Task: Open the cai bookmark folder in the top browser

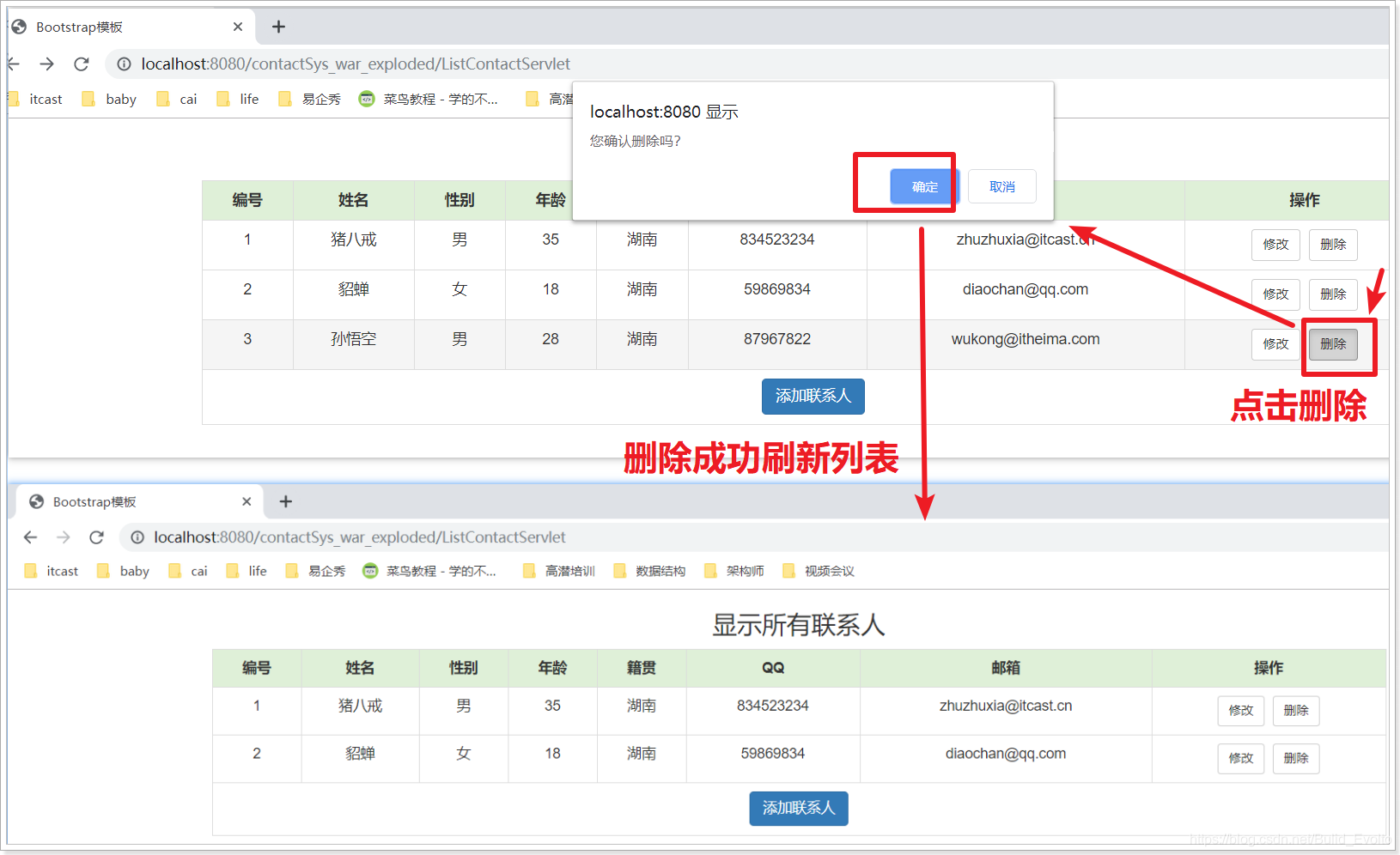Action: [x=177, y=100]
